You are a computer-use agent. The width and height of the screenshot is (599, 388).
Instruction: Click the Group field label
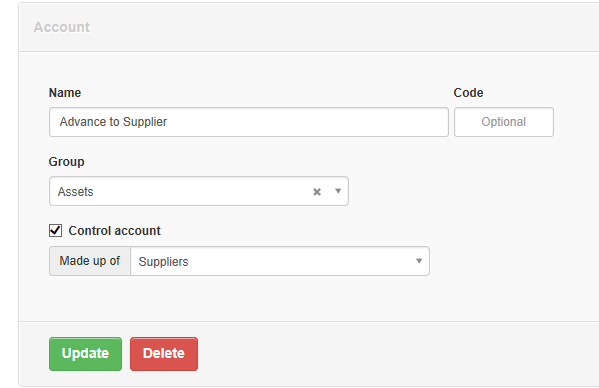click(x=66, y=162)
